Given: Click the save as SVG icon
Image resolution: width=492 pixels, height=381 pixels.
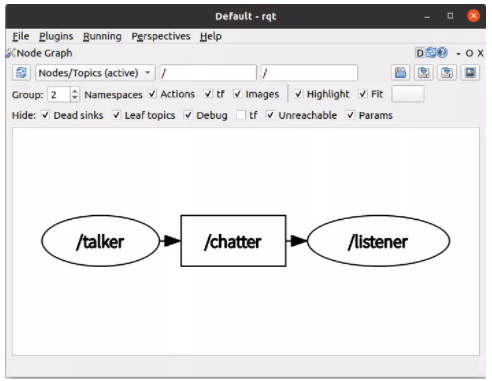Looking at the screenshot, I should click(x=447, y=73).
